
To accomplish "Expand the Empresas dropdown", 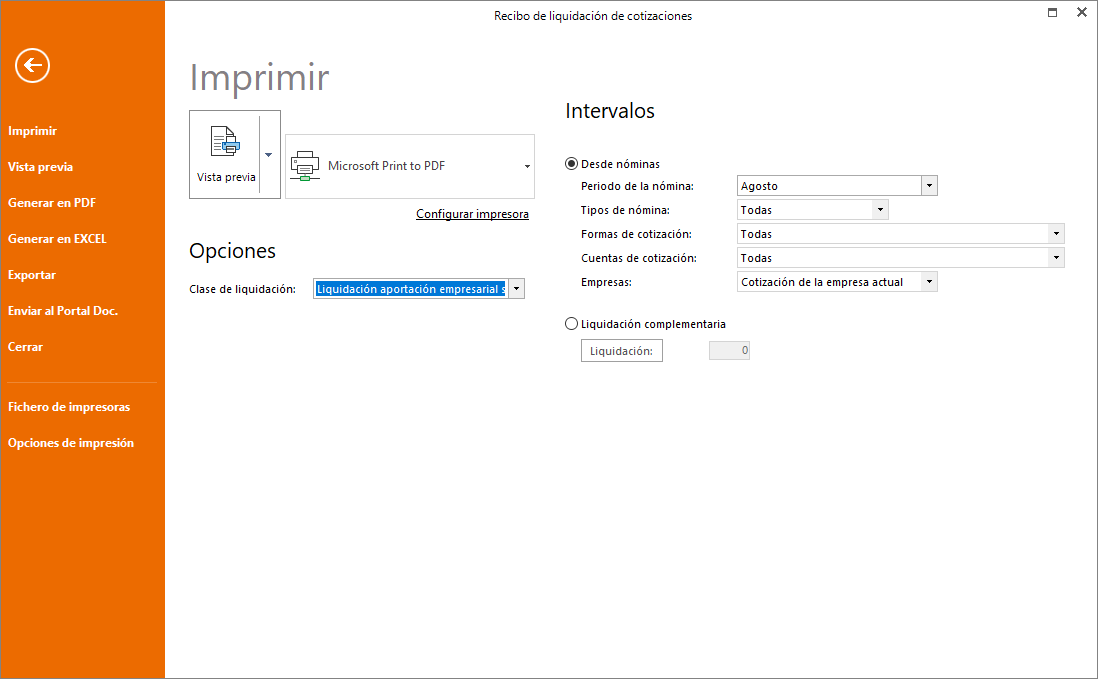I will point(929,281).
